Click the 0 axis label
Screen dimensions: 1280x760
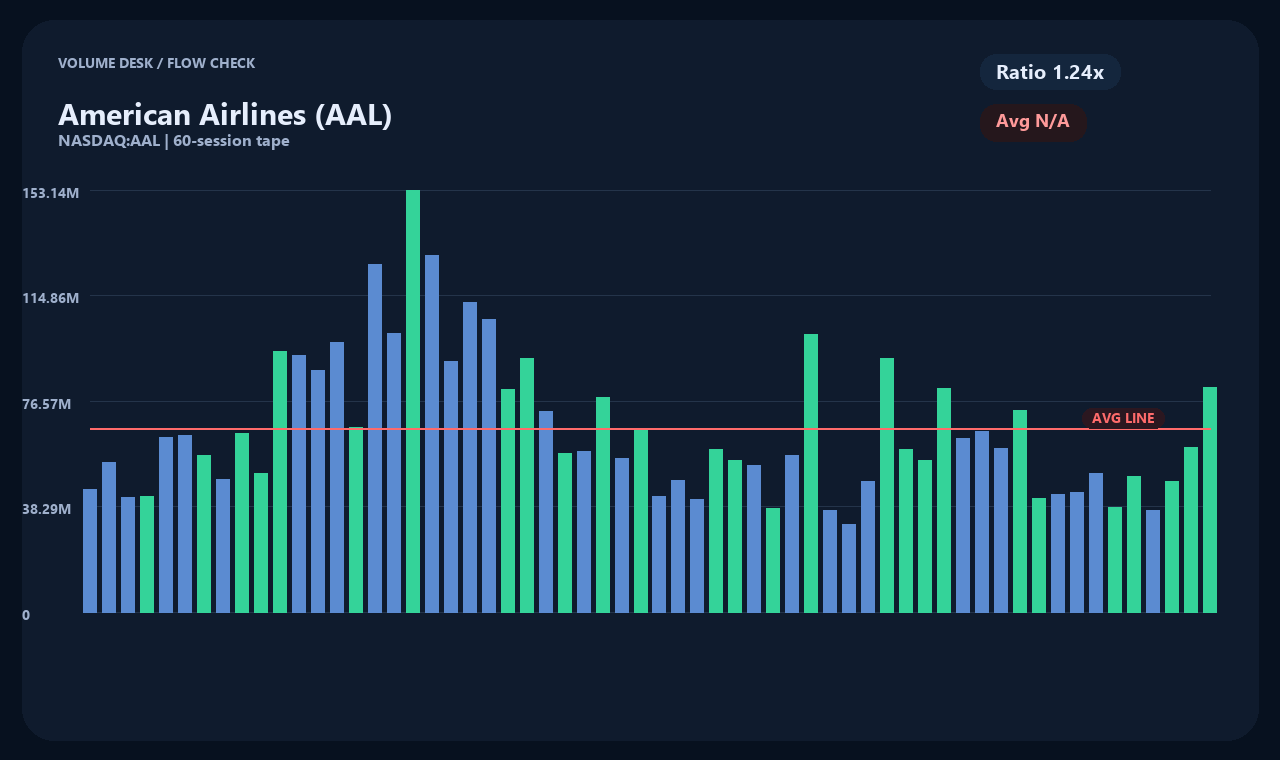(26, 615)
